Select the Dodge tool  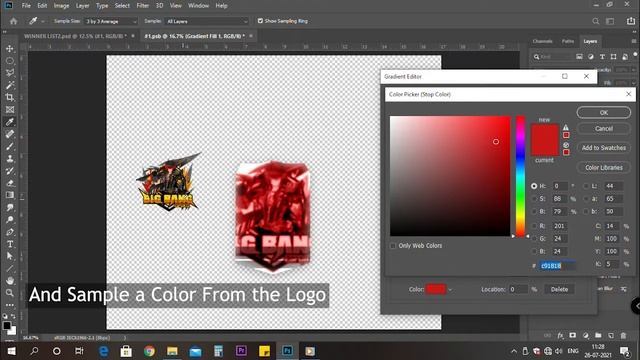[10, 220]
